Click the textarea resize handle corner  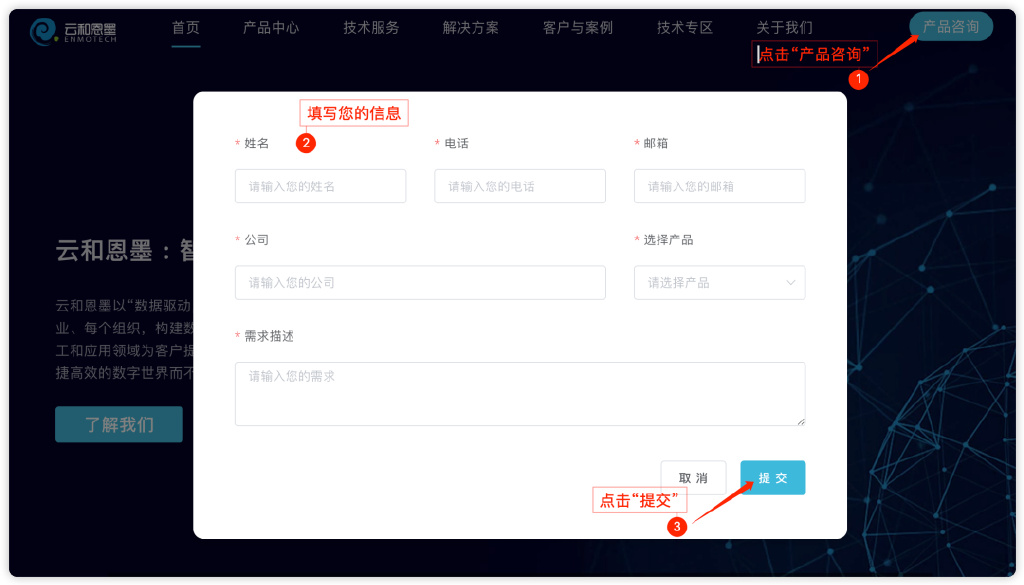point(801,422)
